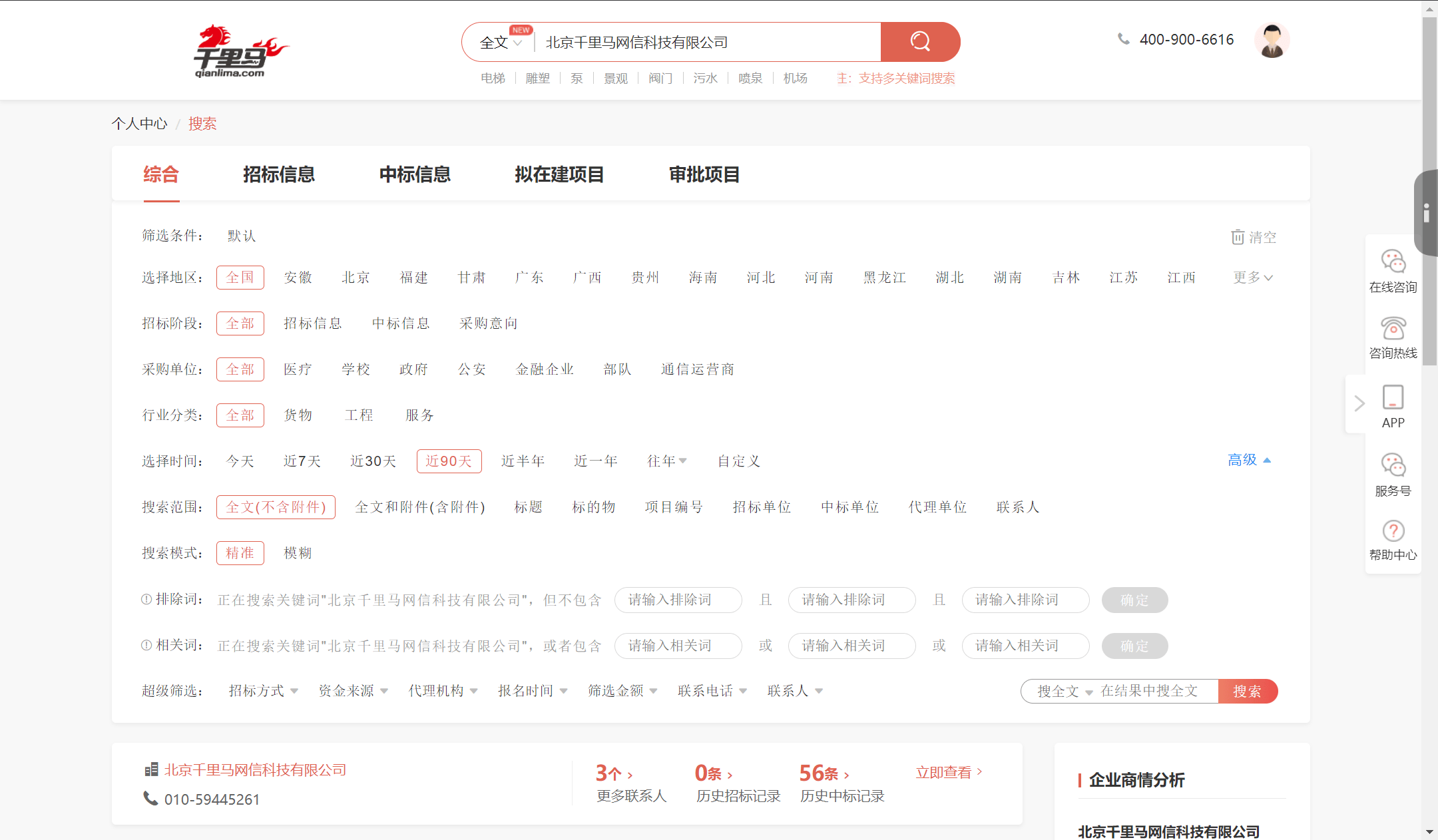Viewport: 1438px width, 840px height.
Task: Open 筛选金额 super filter dropdown
Action: click(622, 691)
